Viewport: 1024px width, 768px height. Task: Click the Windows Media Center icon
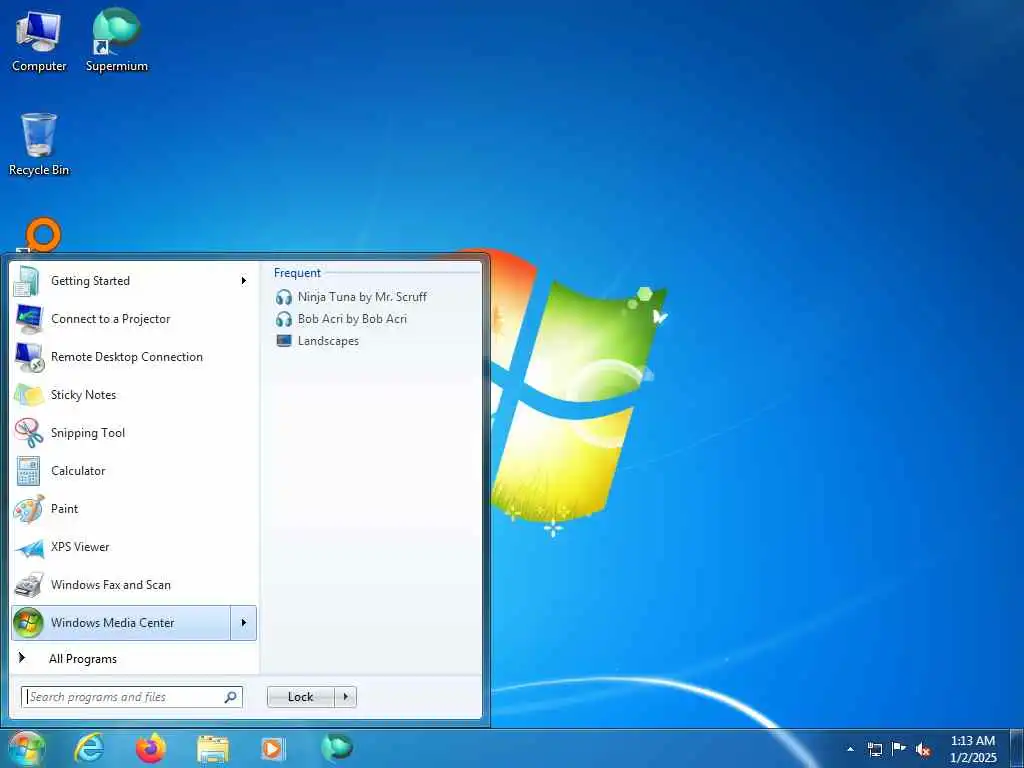pyautogui.click(x=28, y=623)
